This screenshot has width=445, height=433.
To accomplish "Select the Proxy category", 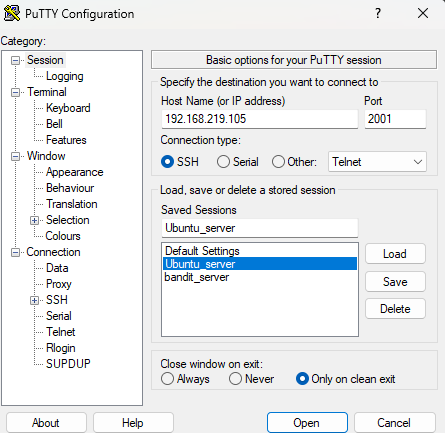I will tap(59, 284).
